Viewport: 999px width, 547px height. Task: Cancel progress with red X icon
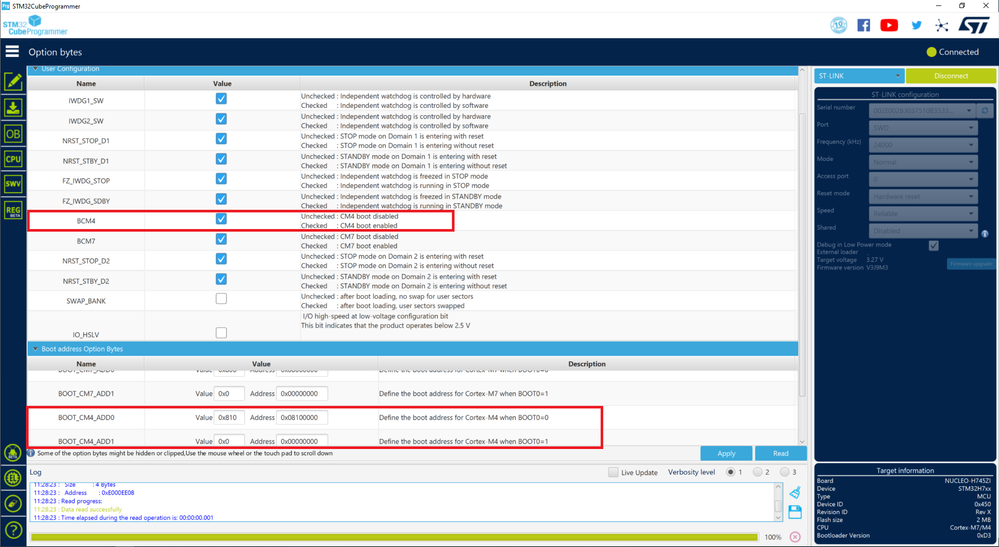(794, 537)
